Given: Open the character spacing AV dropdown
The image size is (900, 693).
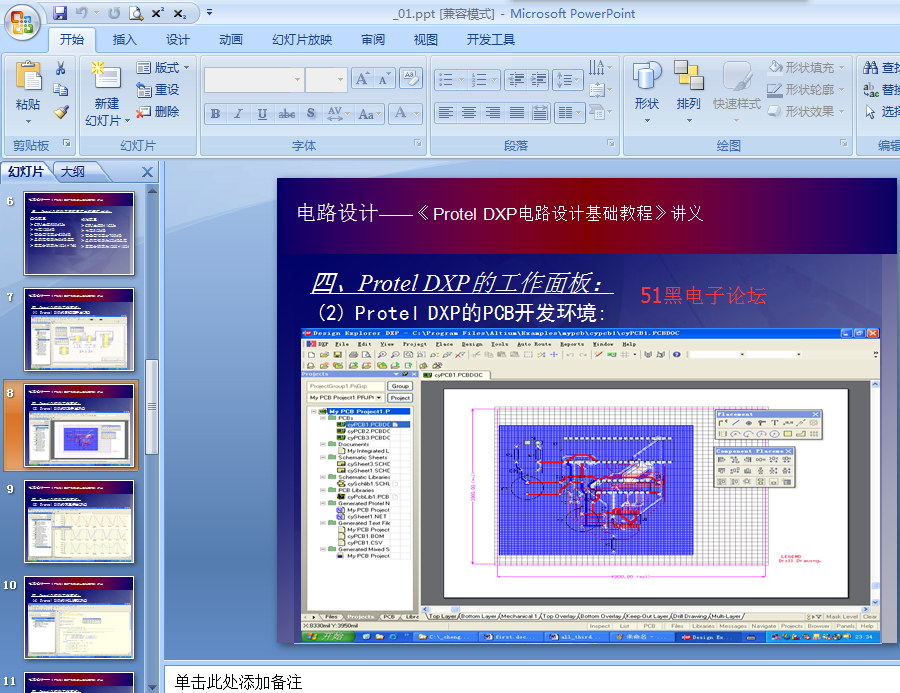Looking at the screenshot, I should (x=338, y=113).
